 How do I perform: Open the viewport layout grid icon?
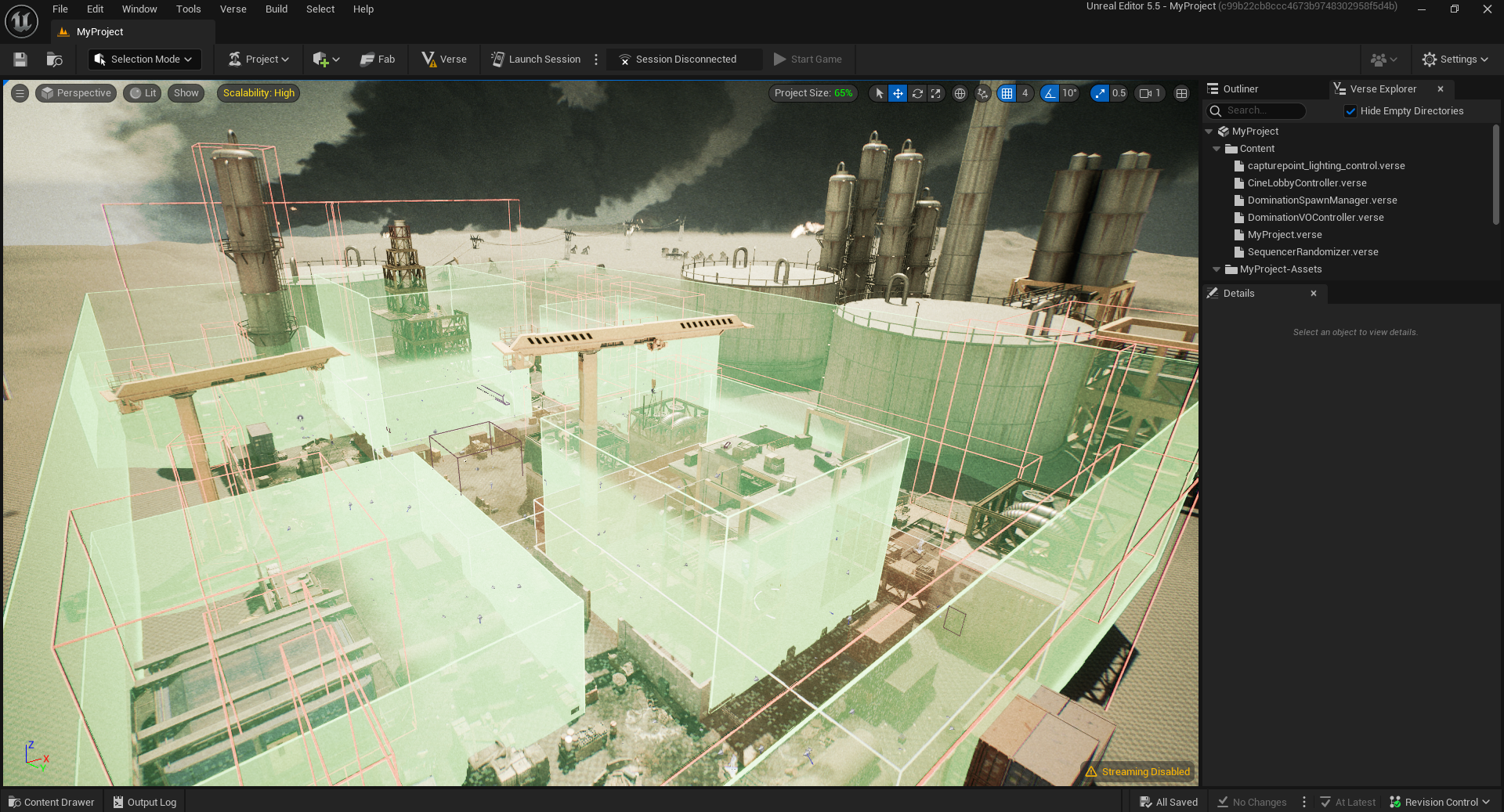1182,93
